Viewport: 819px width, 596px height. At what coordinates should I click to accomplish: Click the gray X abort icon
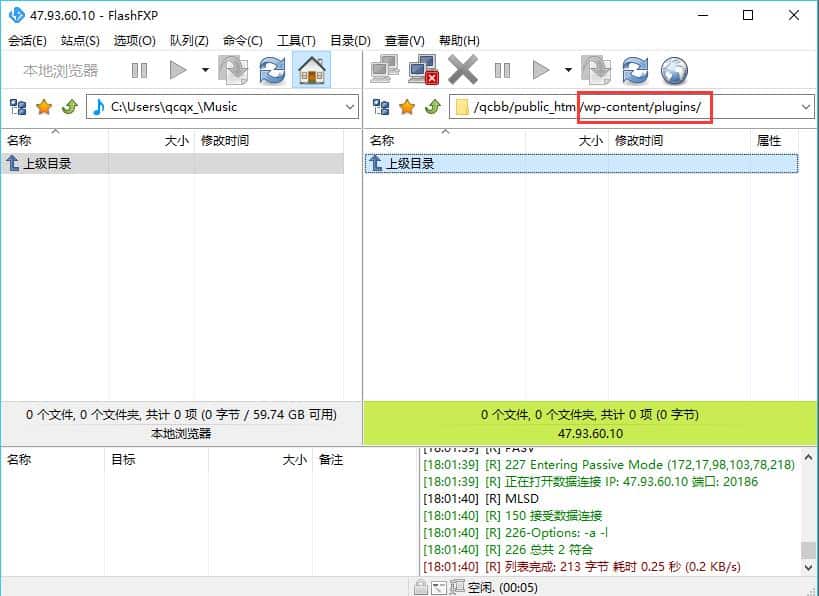(463, 69)
